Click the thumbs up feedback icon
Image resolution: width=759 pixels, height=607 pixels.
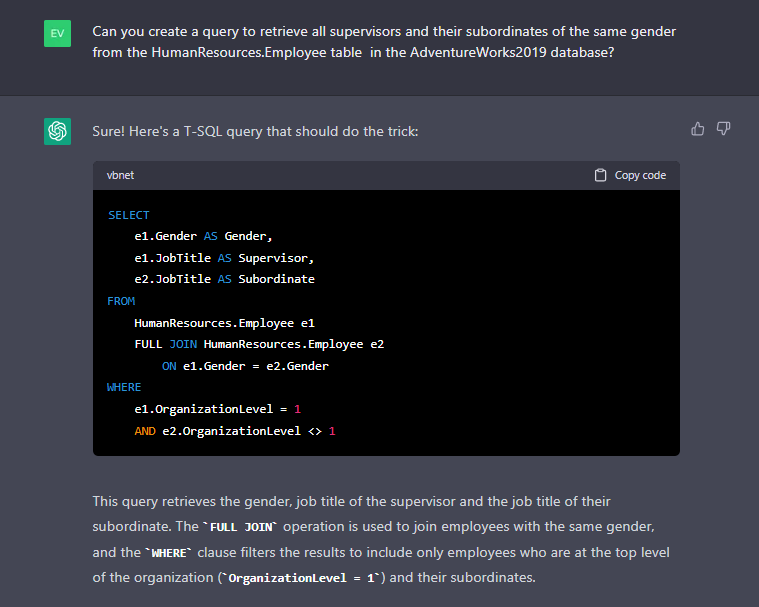698,129
